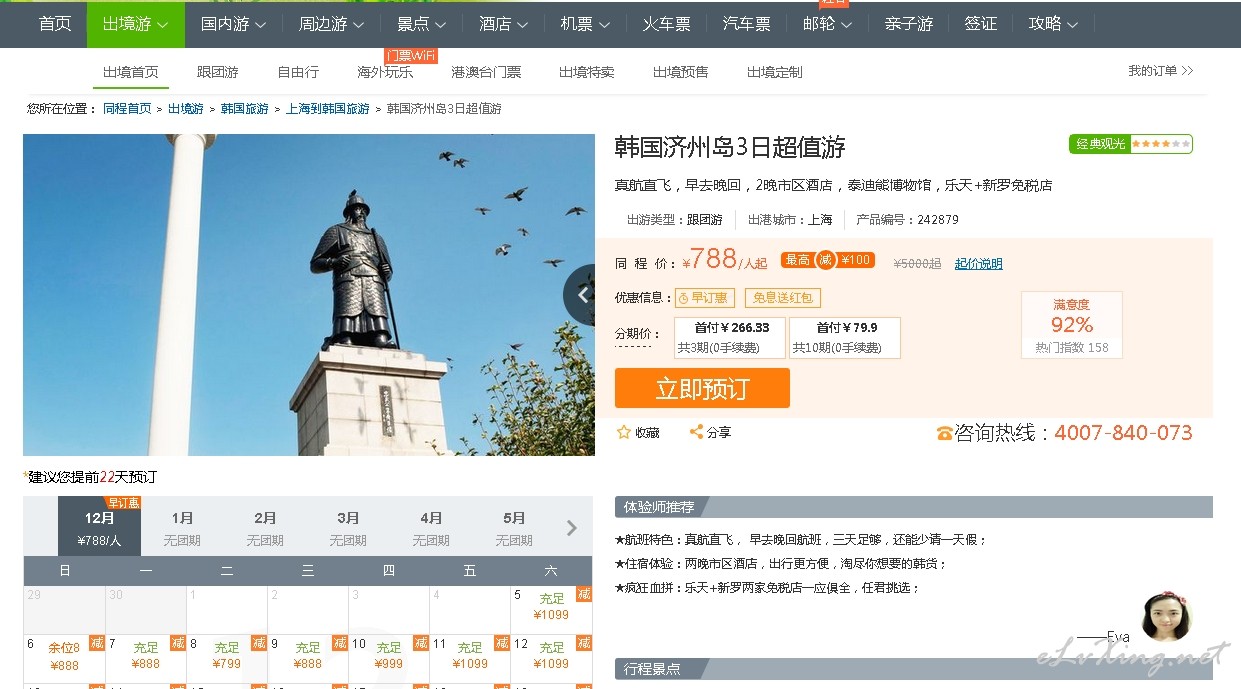Viewport: 1241px width, 689px height.
Task: Click the 早订惠 clock icon
Action: pyautogui.click(x=684, y=298)
